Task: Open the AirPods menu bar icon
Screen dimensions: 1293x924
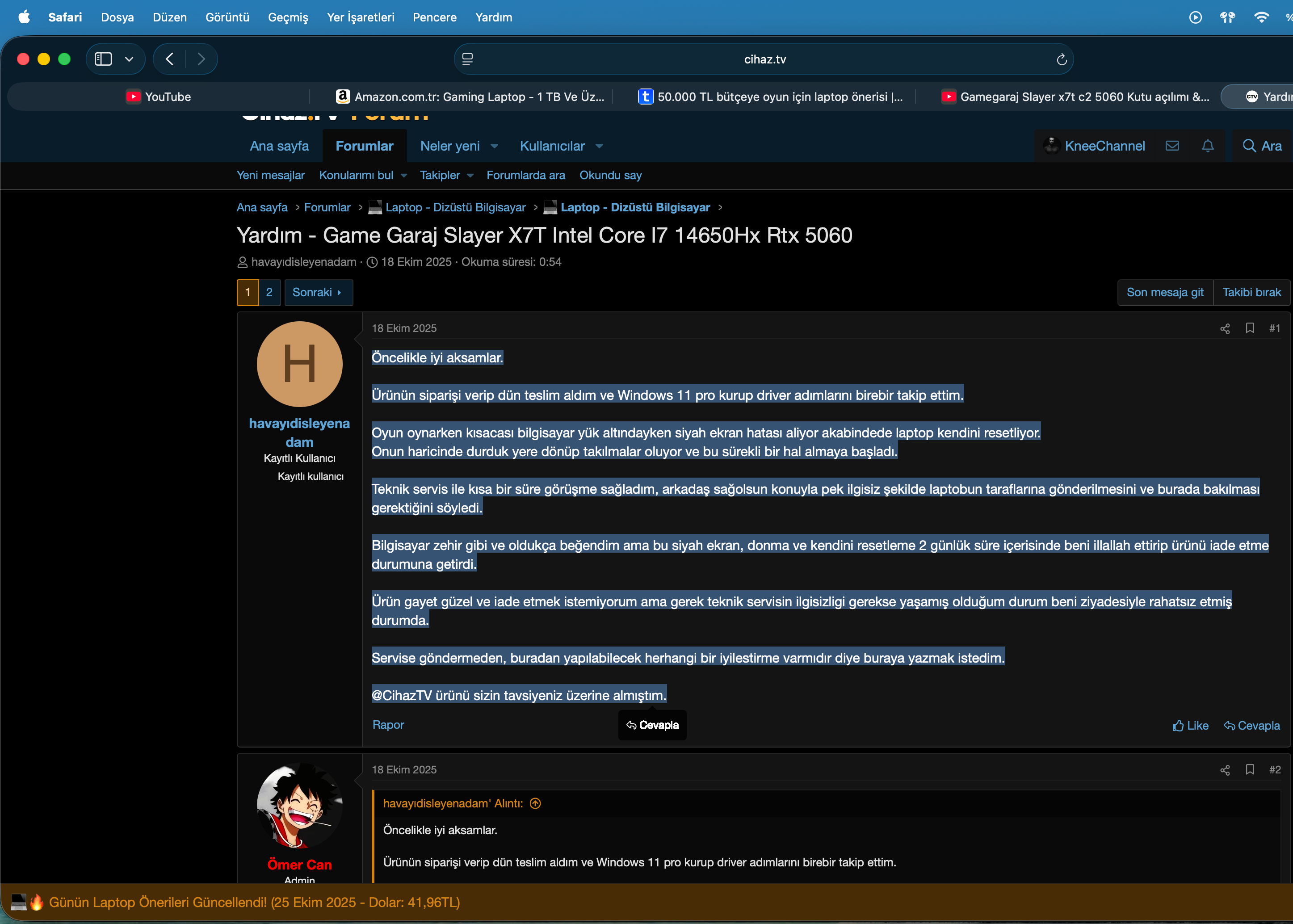Action: [1228, 17]
